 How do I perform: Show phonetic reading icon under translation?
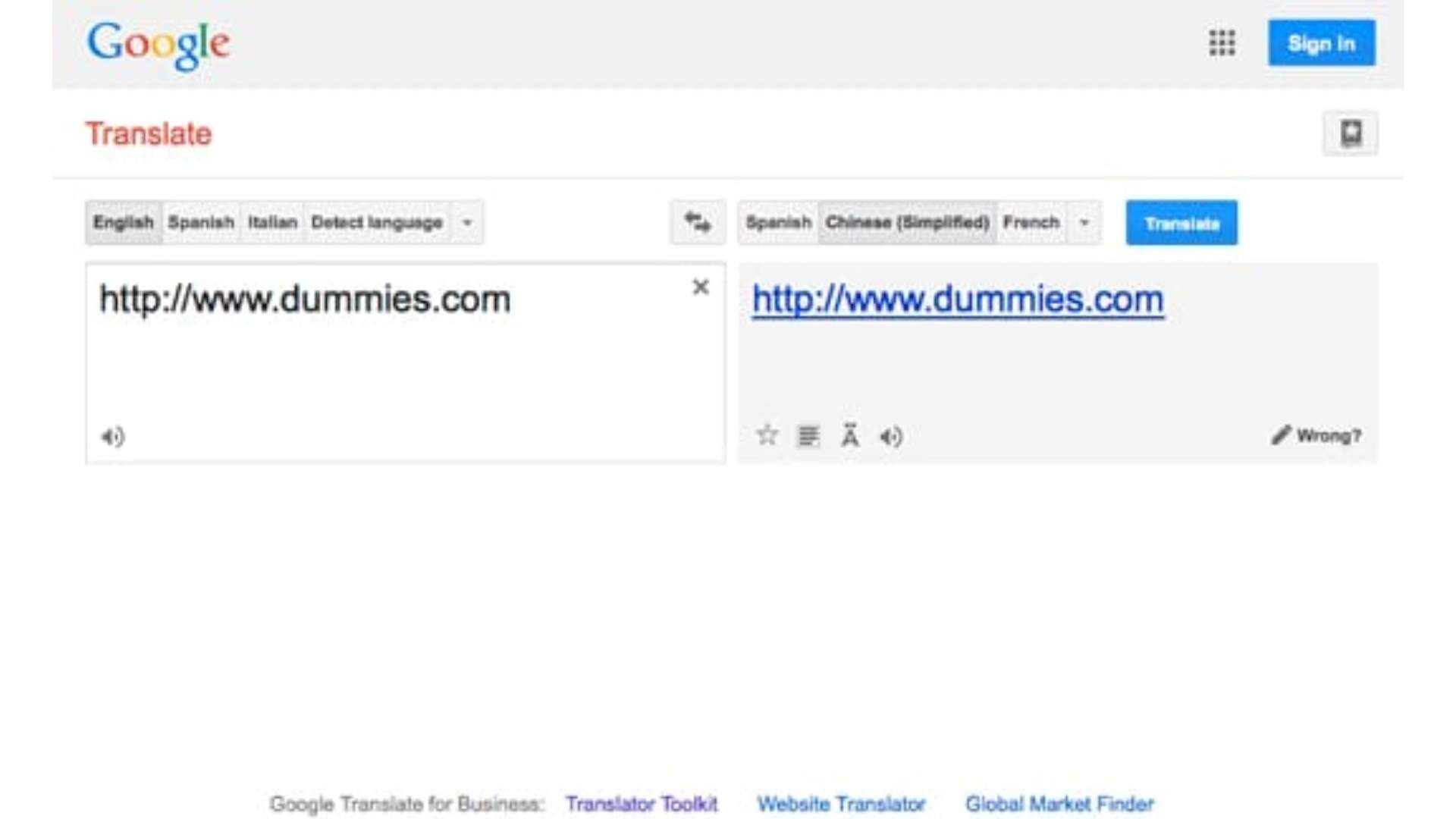(x=850, y=435)
